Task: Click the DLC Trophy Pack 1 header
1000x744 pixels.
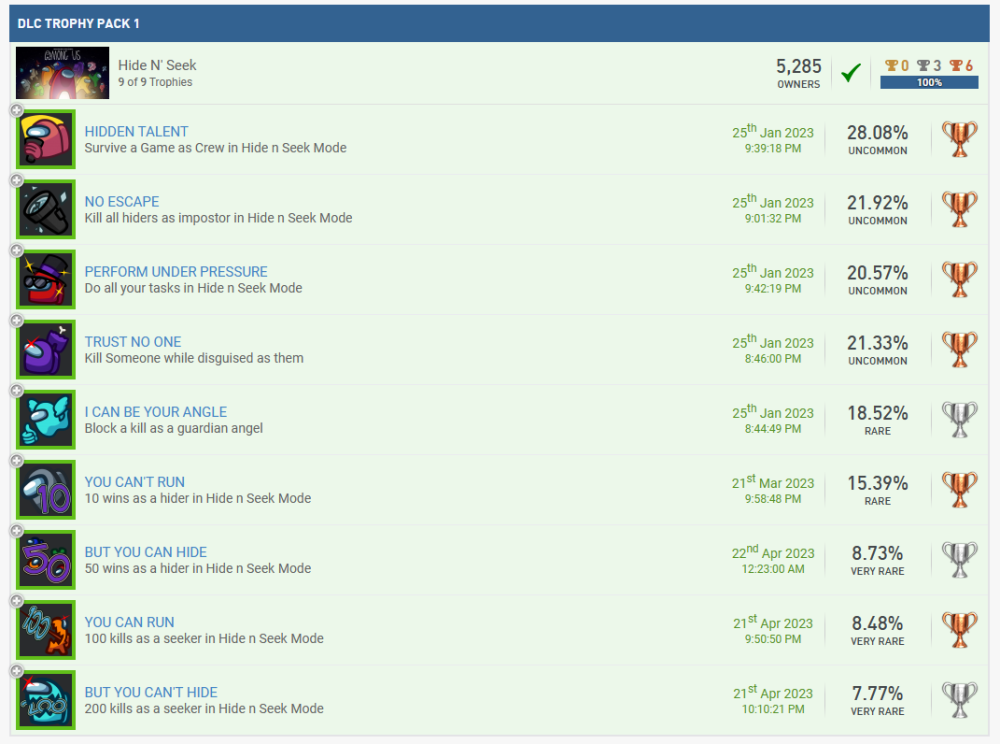Action: tap(79, 23)
